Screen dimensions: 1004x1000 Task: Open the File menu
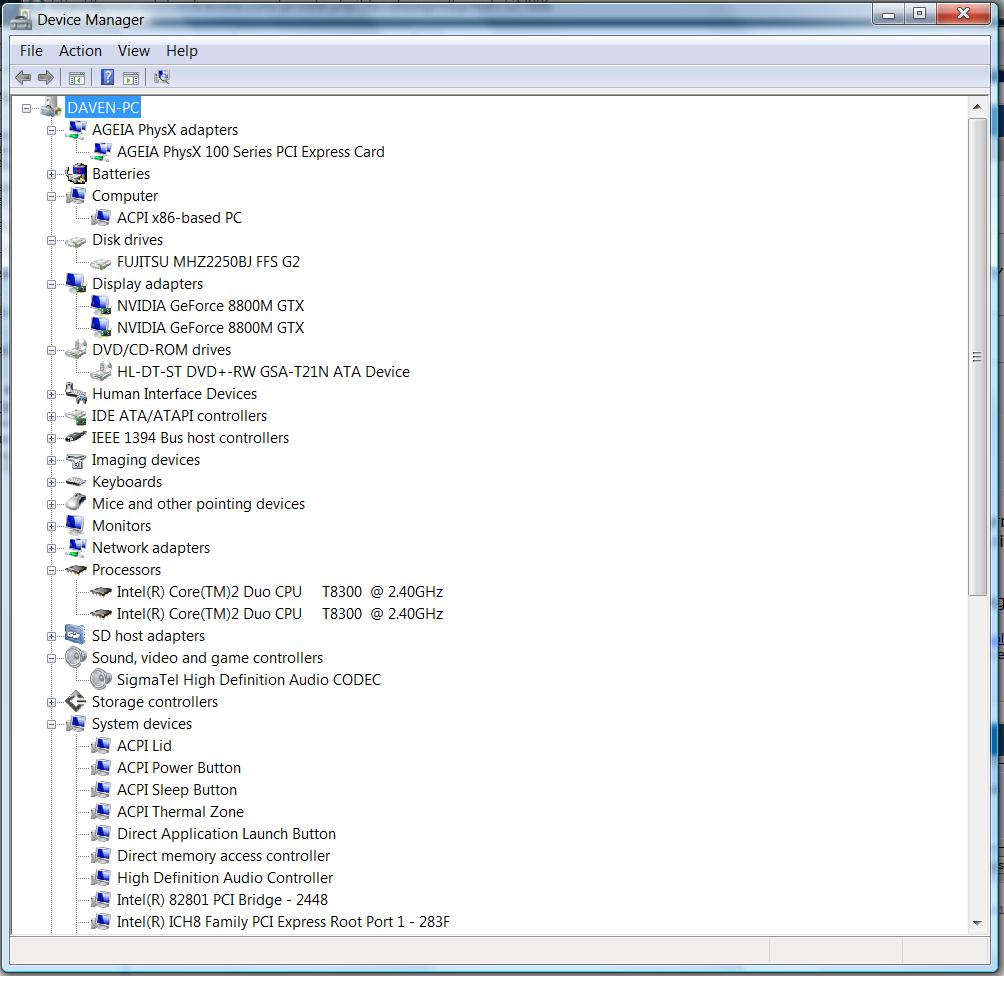click(31, 51)
